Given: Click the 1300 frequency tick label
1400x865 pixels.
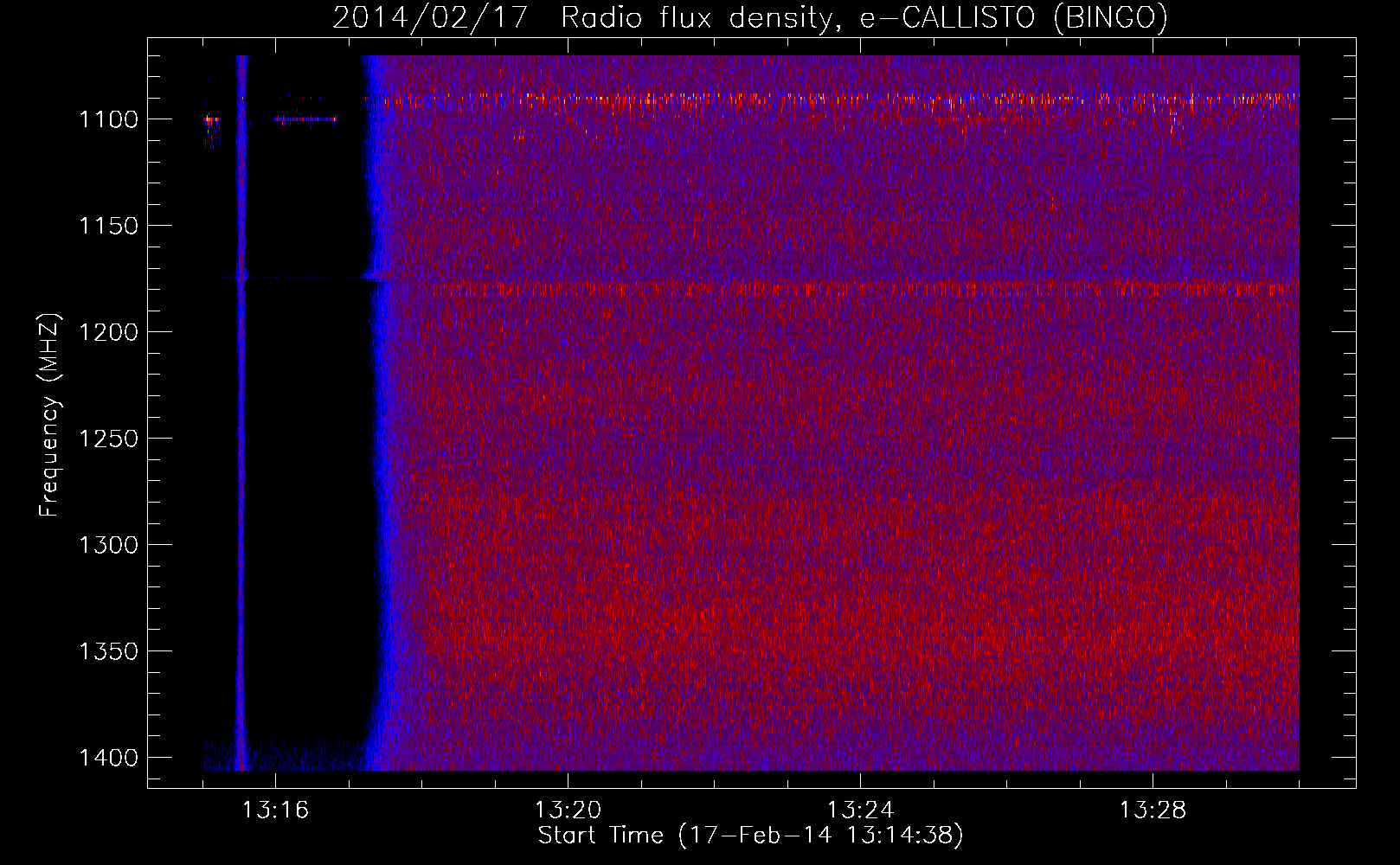Looking at the screenshot, I should 109,545.
